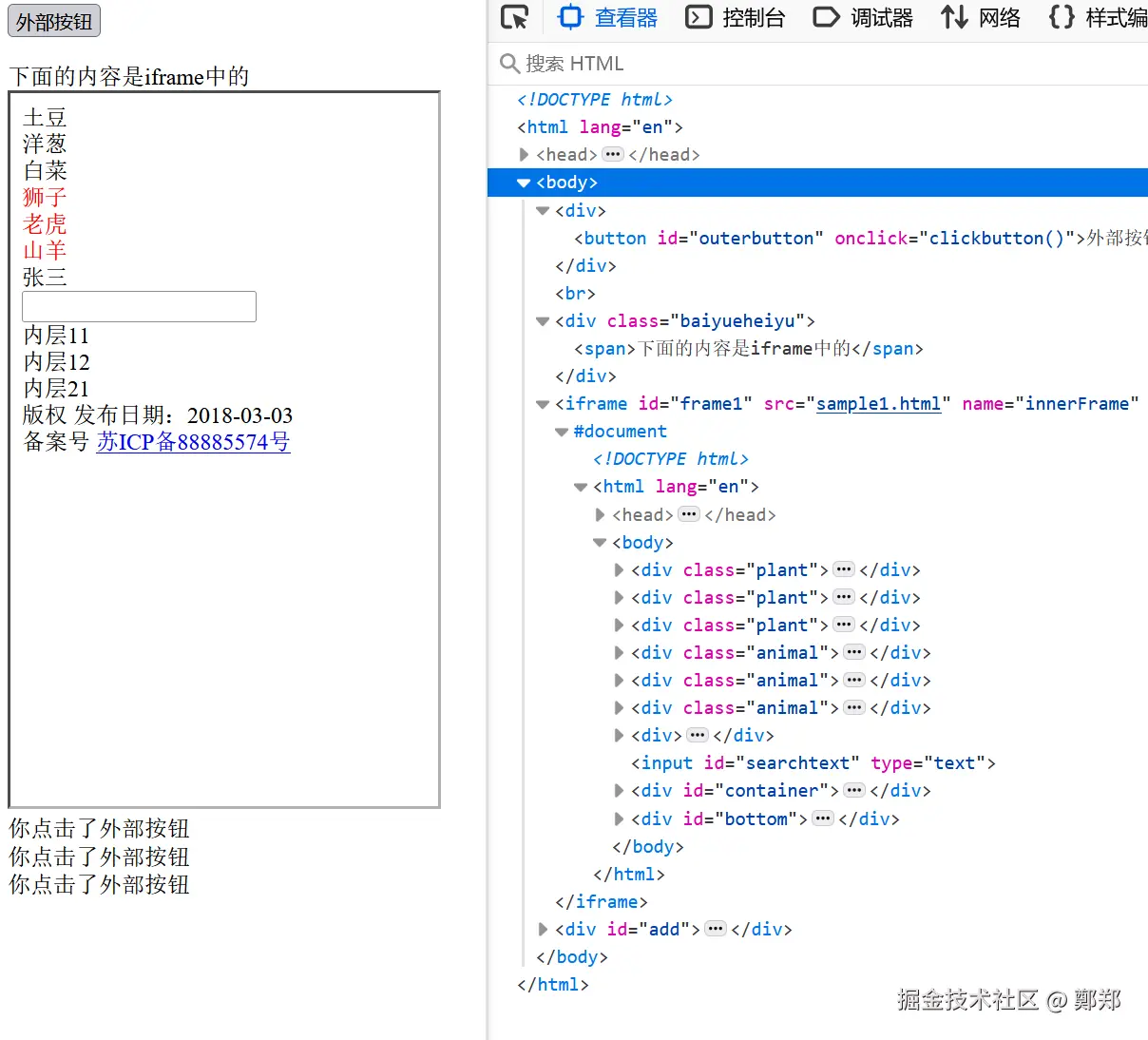The image size is (1148, 1040).
Task: Collapse the first div under body
Action: coord(543,211)
